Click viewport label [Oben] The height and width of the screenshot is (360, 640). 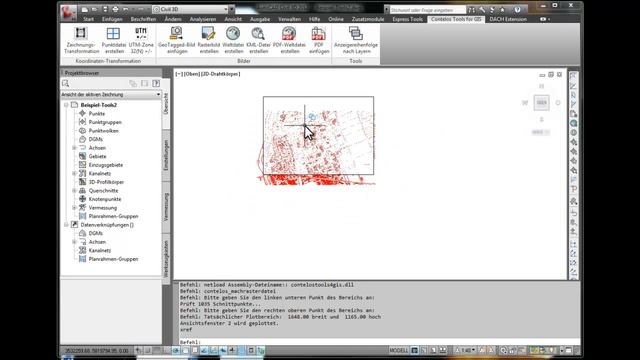coord(192,74)
